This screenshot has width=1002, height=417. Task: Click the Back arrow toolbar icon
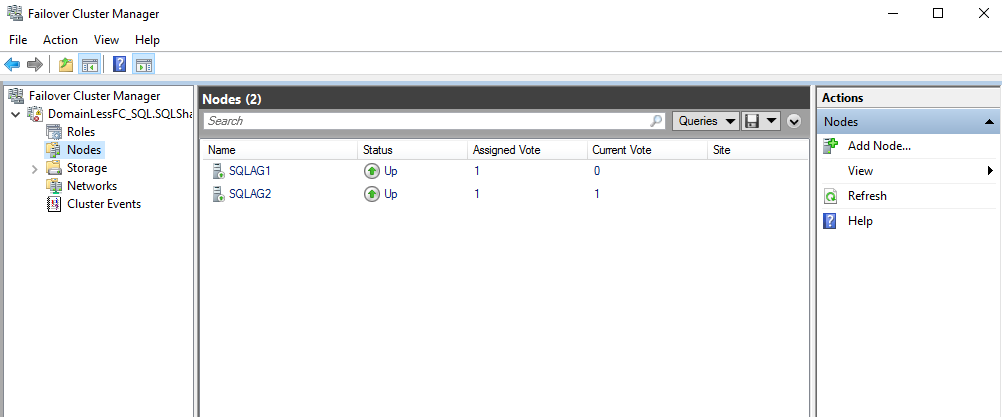coord(12,65)
